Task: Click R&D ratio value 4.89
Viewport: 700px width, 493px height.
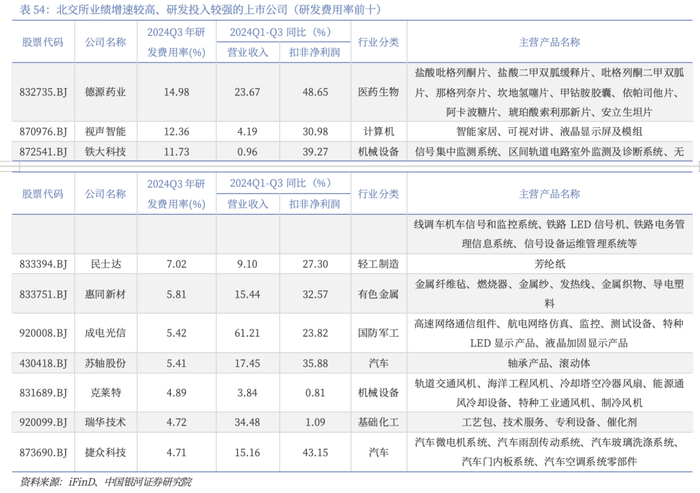Action: pos(176,393)
